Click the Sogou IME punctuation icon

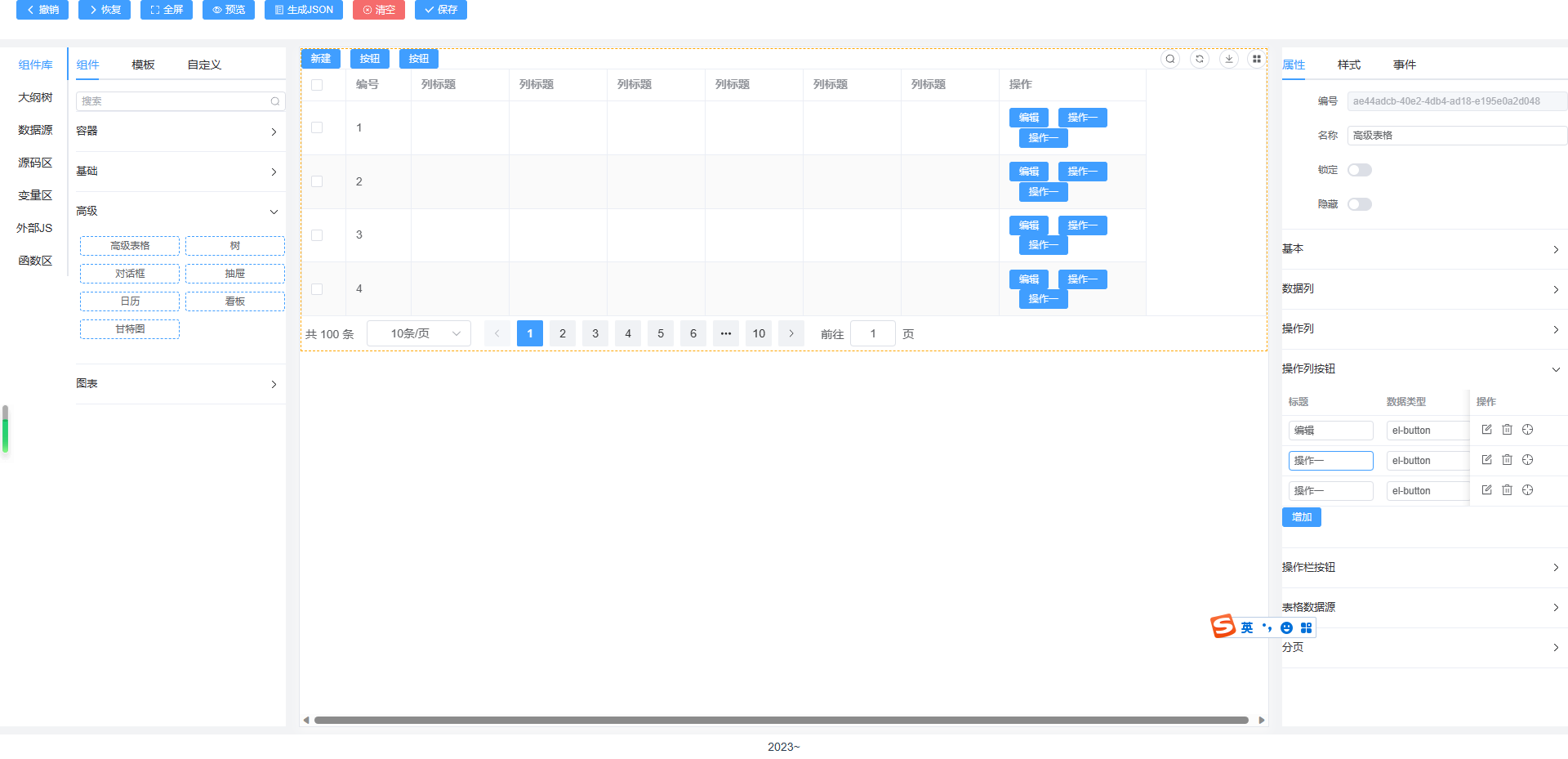pyautogui.click(x=1267, y=627)
